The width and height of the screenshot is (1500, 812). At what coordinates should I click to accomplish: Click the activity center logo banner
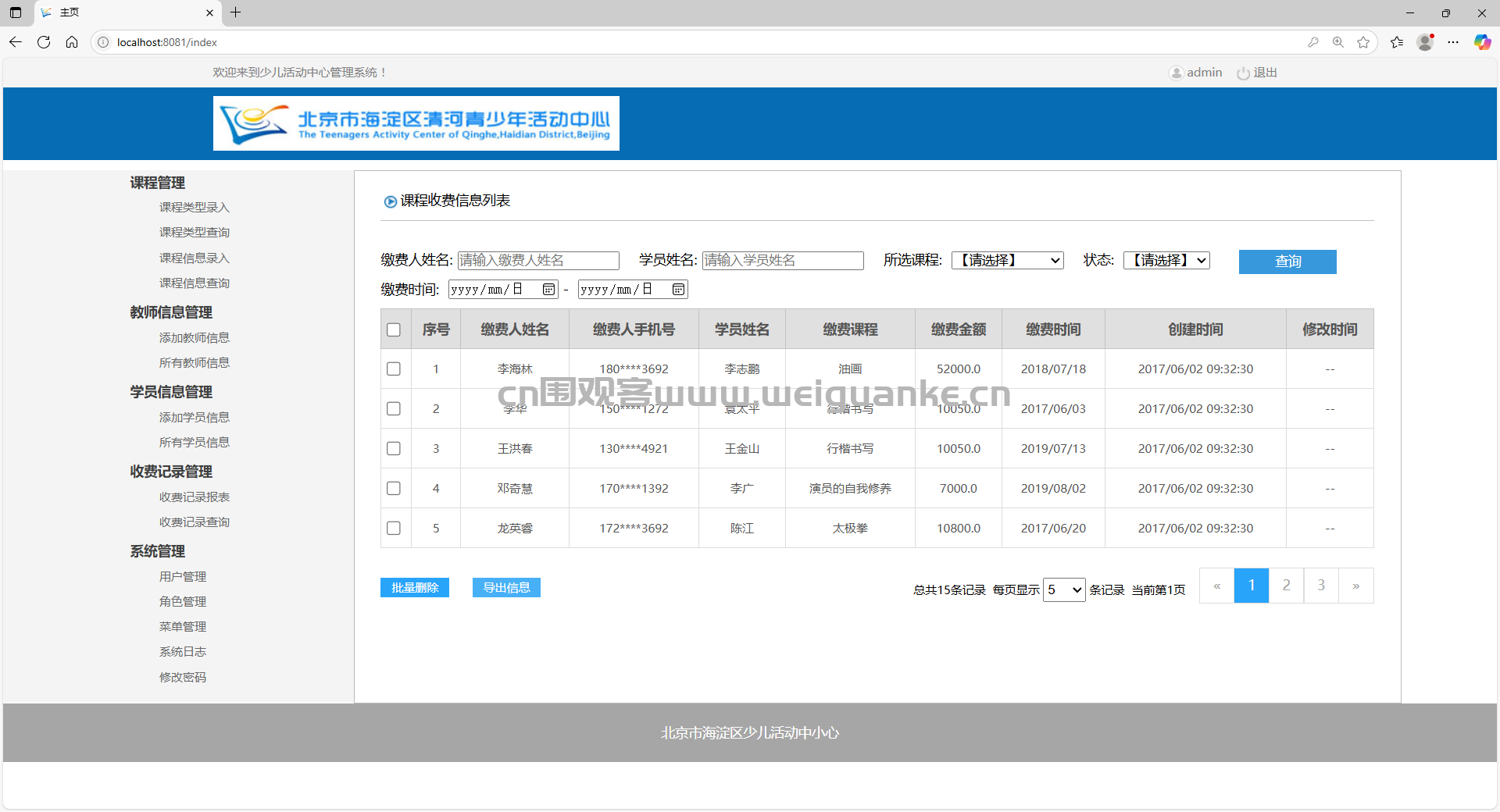coord(416,123)
